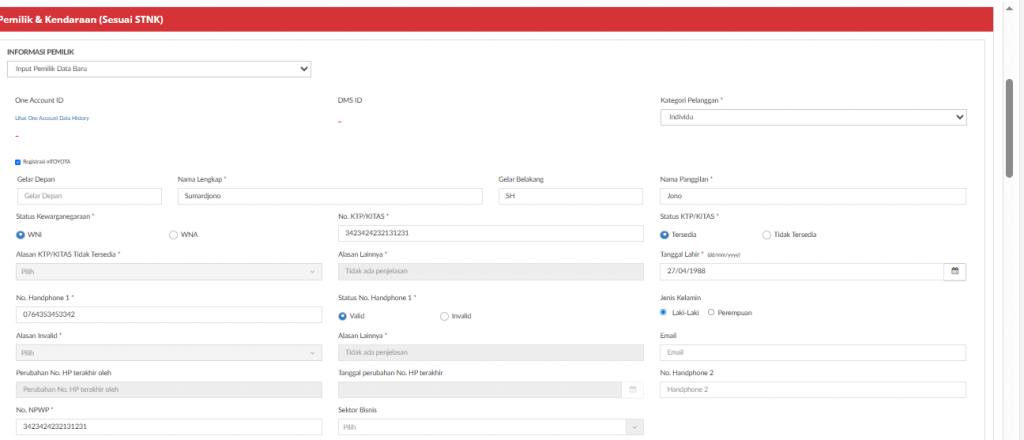This screenshot has height=440, width=1024.
Task: Mark No. Handphone 1 status as Invalid
Action: (x=444, y=316)
